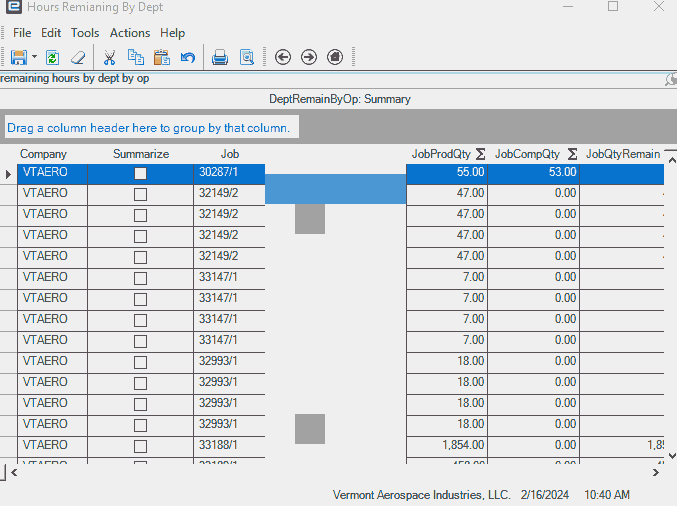
Task: Click the Back arrow navigation icon
Action: [x=283, y=57]
